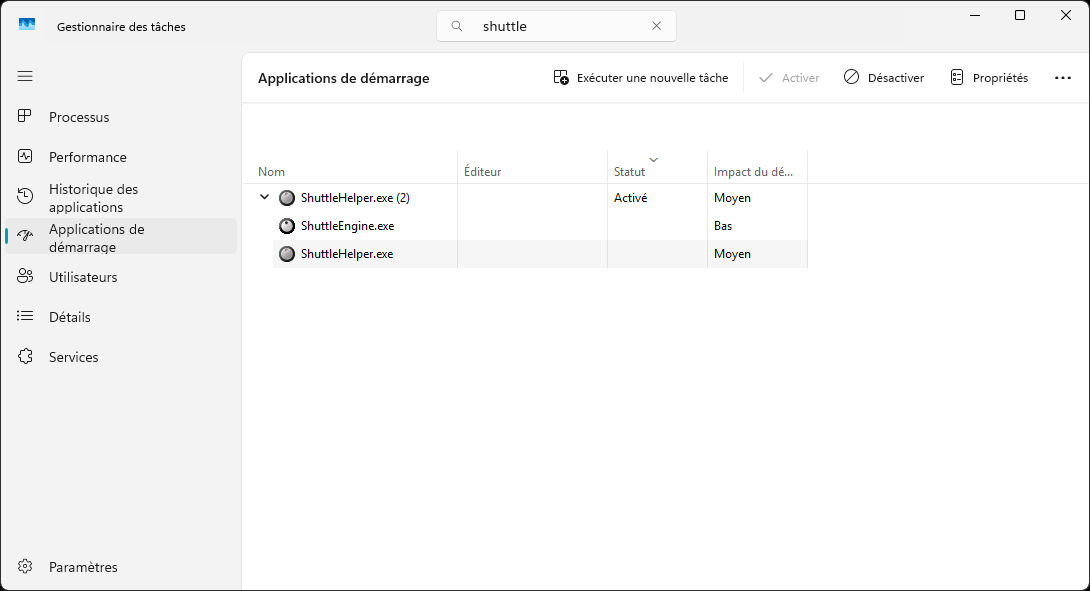
Task: Sort by the Nom column header
Action: (x=272, y=172)
